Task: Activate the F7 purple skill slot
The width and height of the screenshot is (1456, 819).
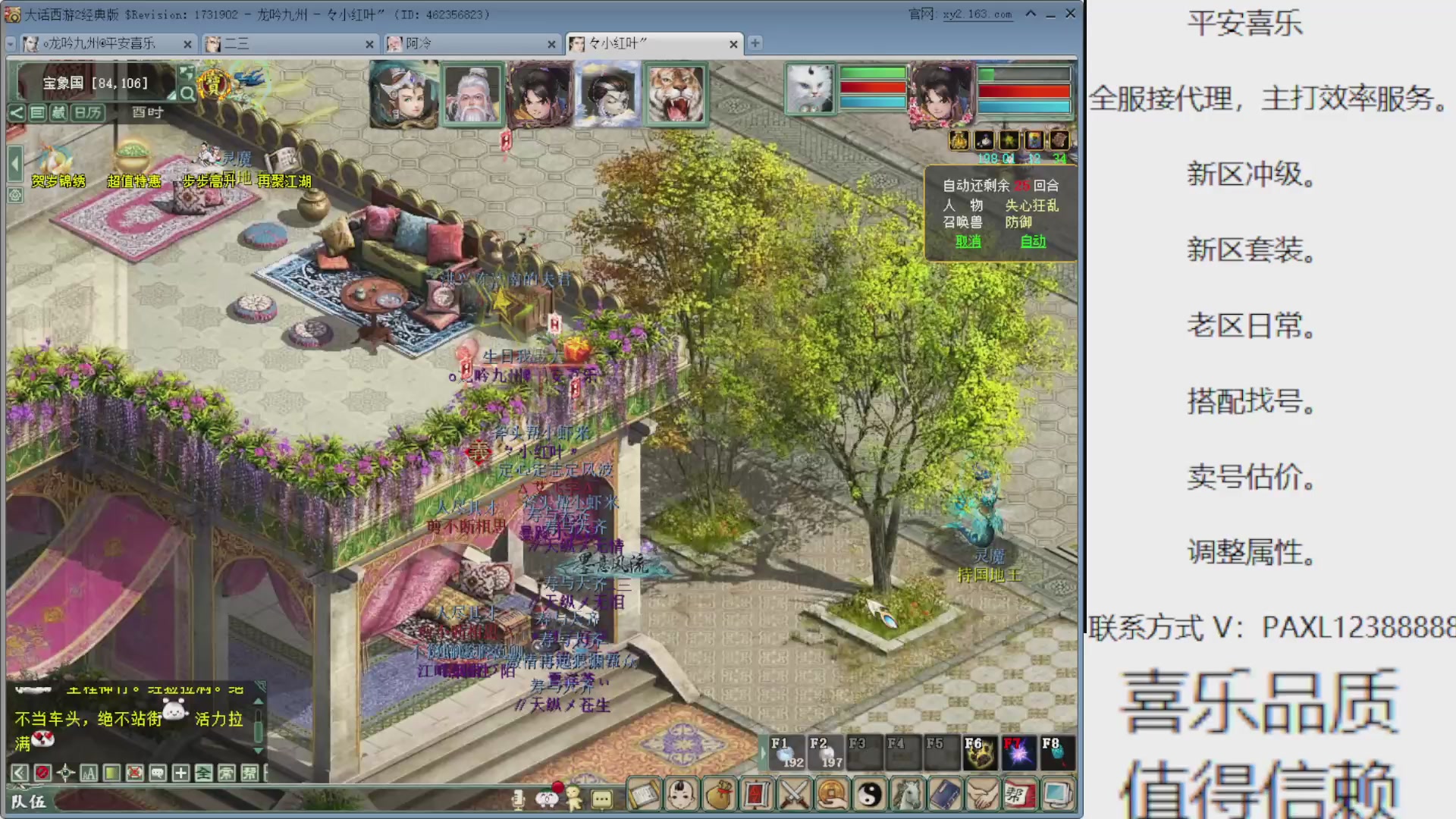Action: click(x=1019, y=752)
